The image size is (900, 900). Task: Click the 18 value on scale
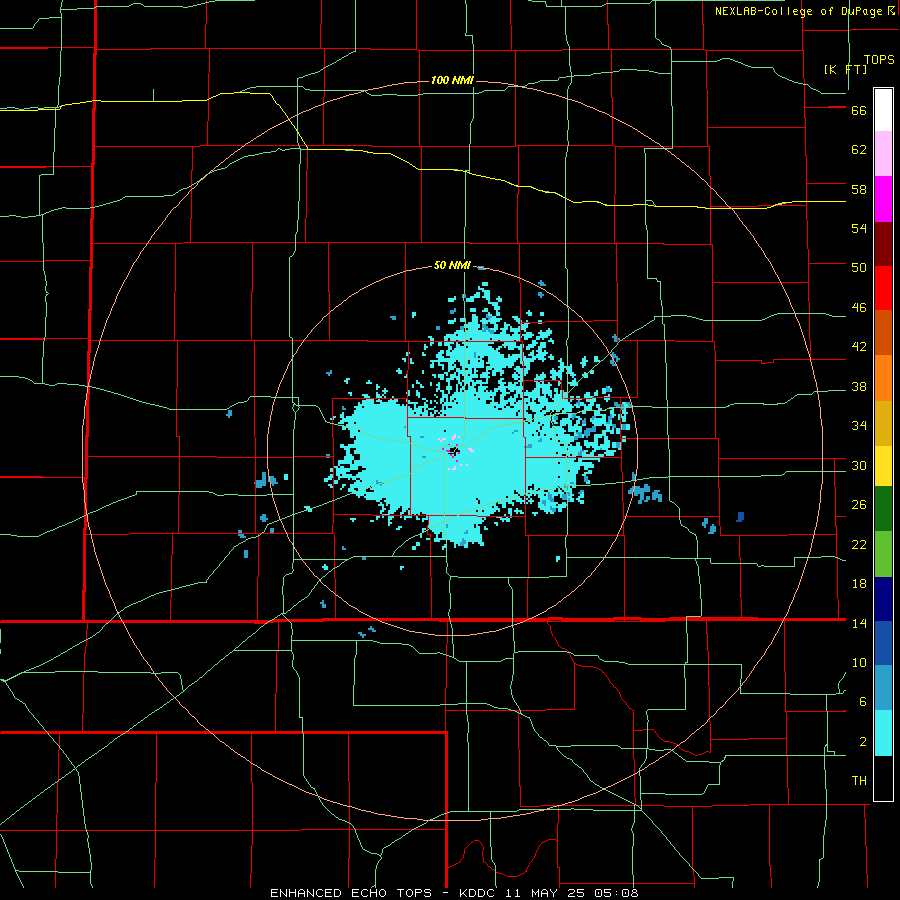859,584
